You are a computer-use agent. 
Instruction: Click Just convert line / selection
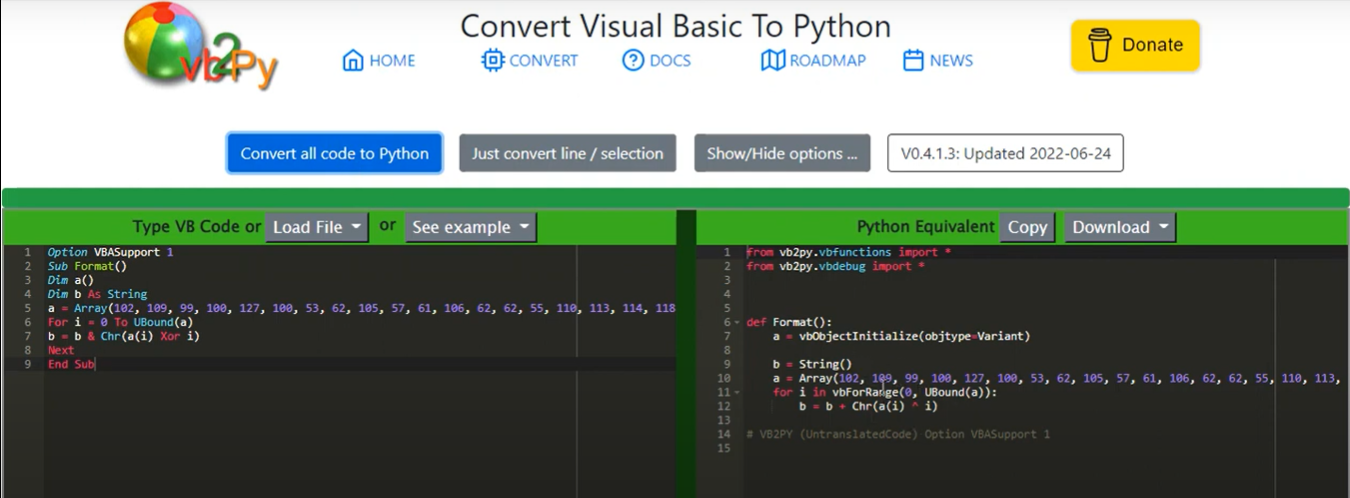568,153
